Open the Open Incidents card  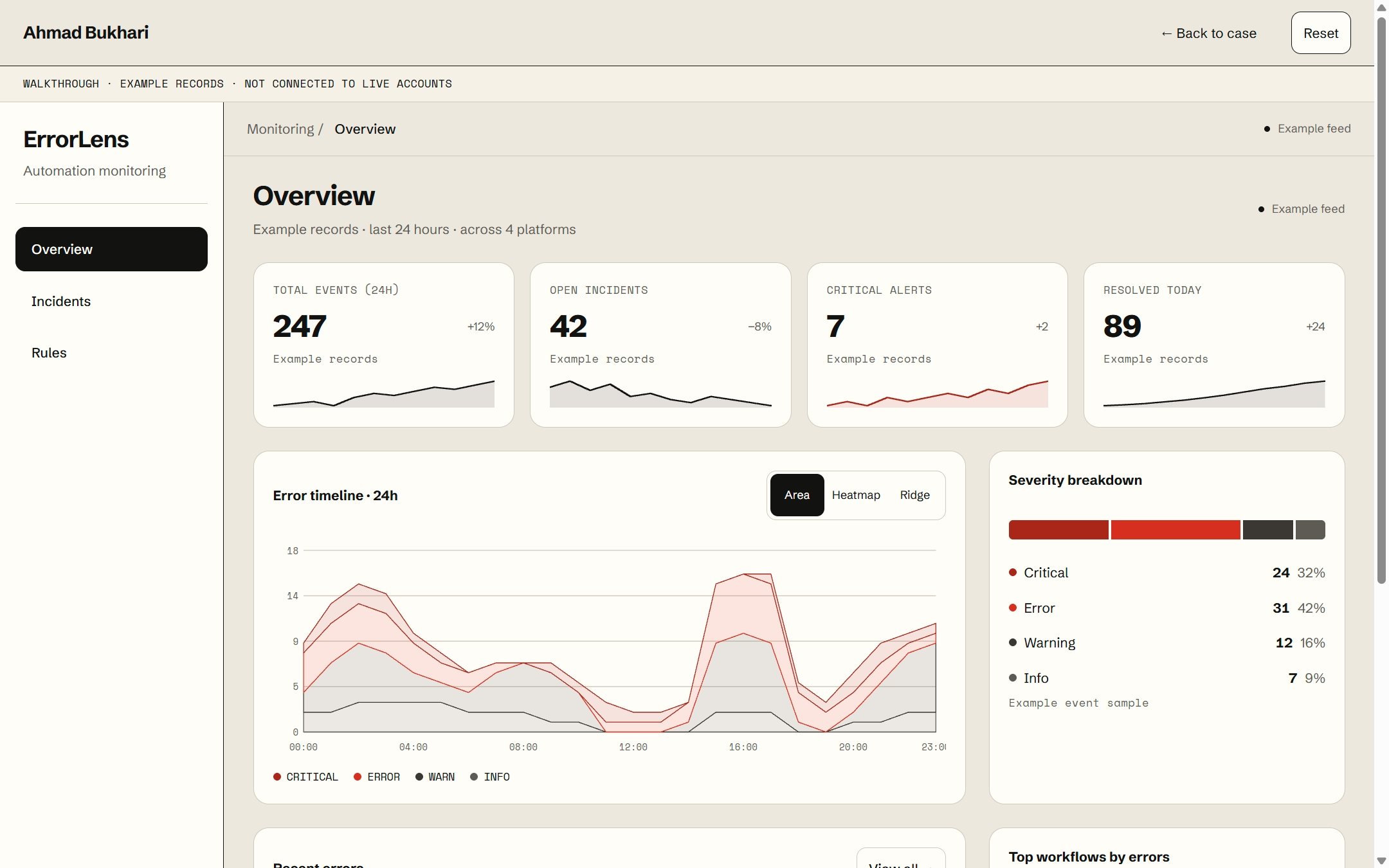pos(660,345)
